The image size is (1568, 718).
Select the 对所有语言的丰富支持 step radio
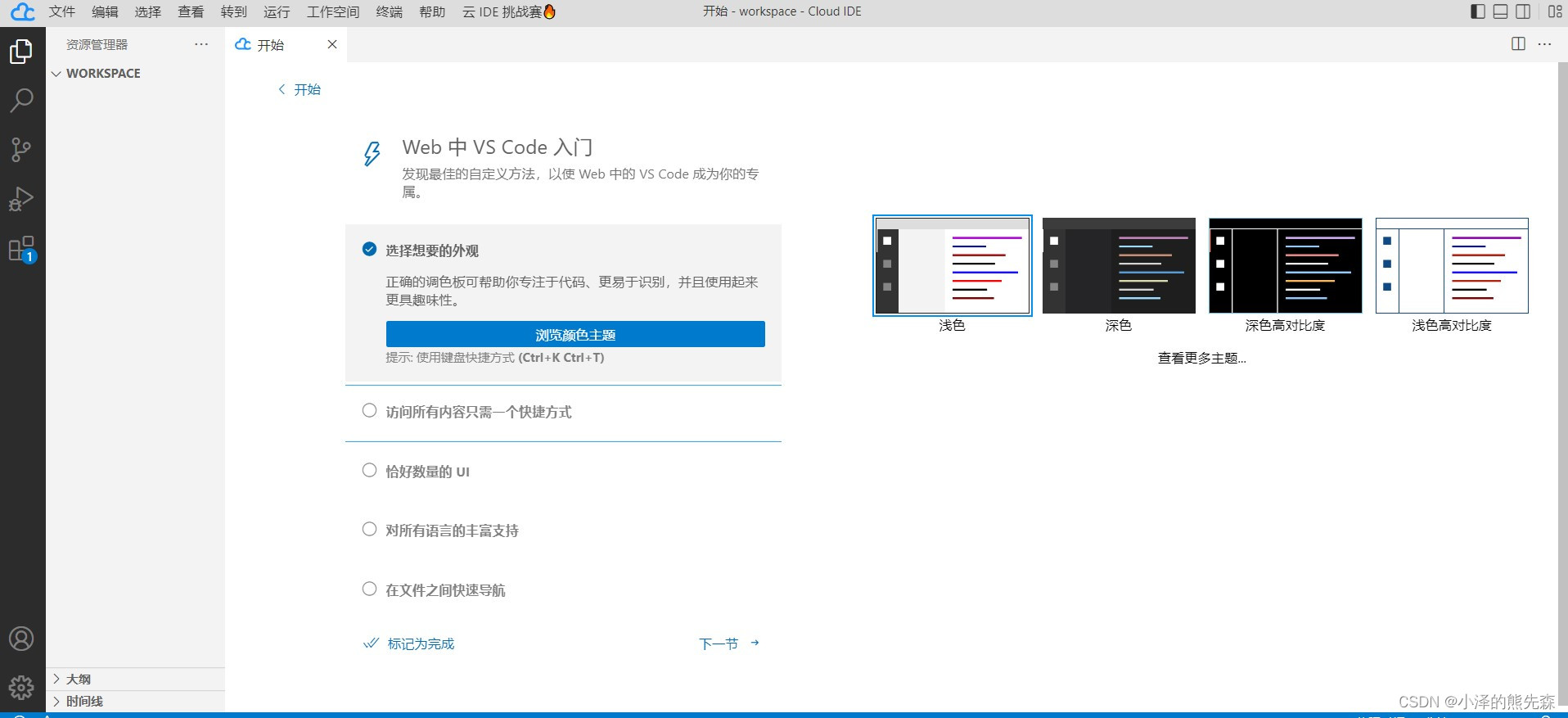369,529
